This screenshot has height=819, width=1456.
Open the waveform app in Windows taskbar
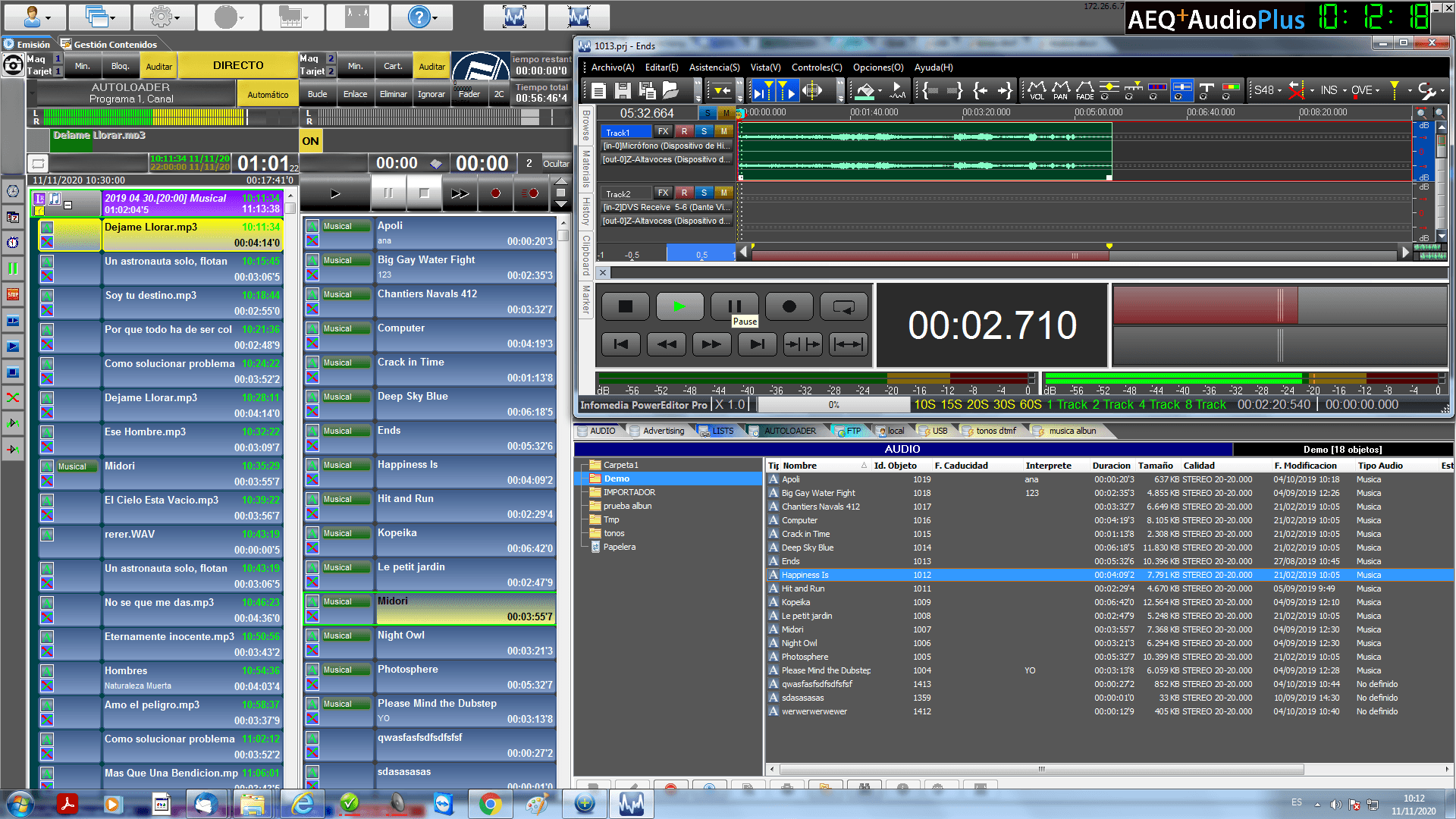coord(632,803)
